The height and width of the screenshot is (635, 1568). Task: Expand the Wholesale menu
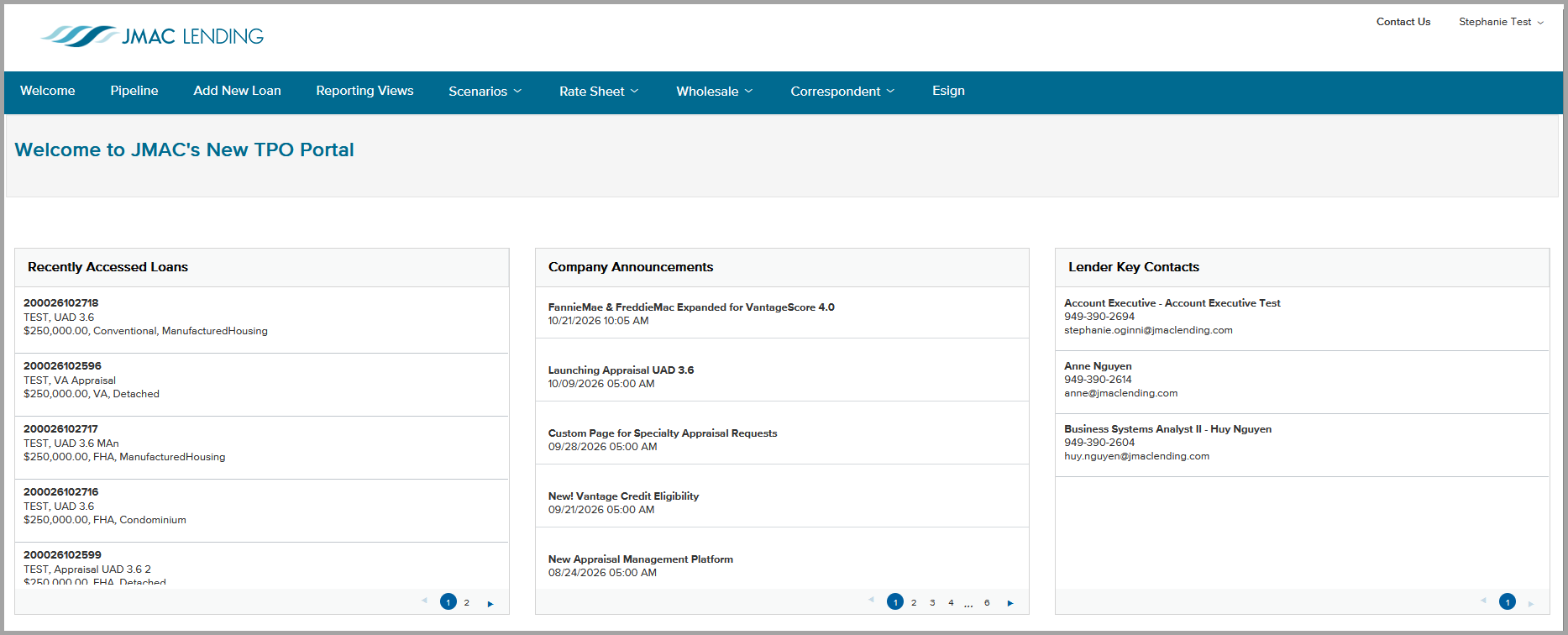(x=715, y=92)
